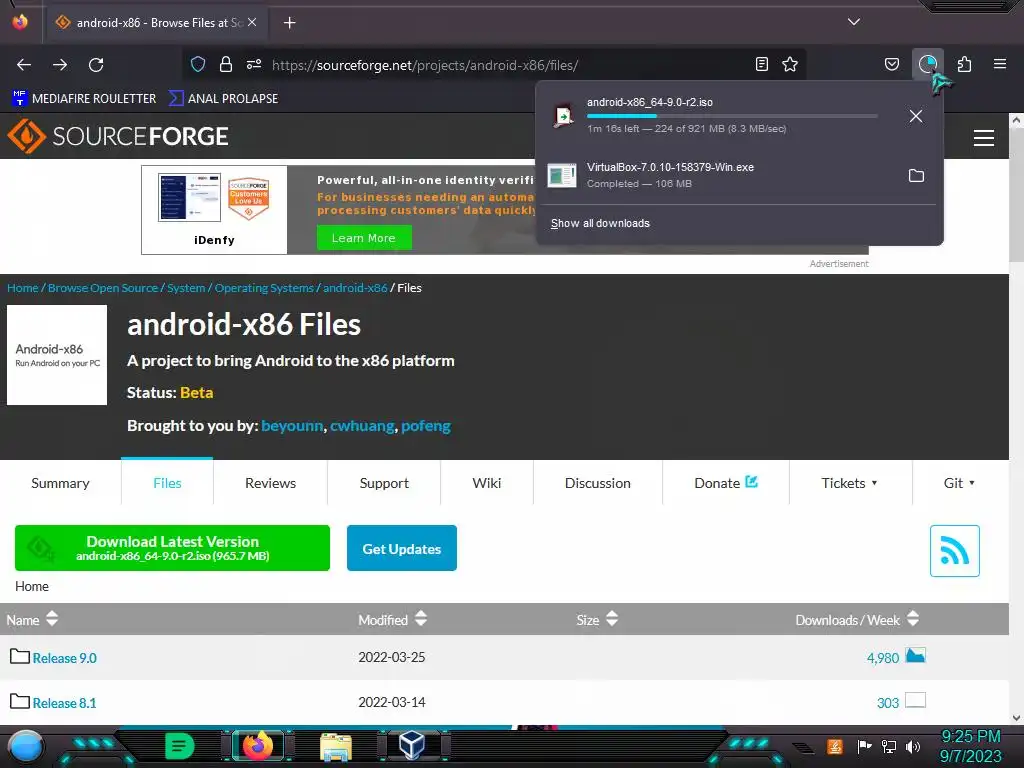Open android-x86 breadcrumb link
This screenshot has width=1024, height=768.
click(x=355, y=287)
